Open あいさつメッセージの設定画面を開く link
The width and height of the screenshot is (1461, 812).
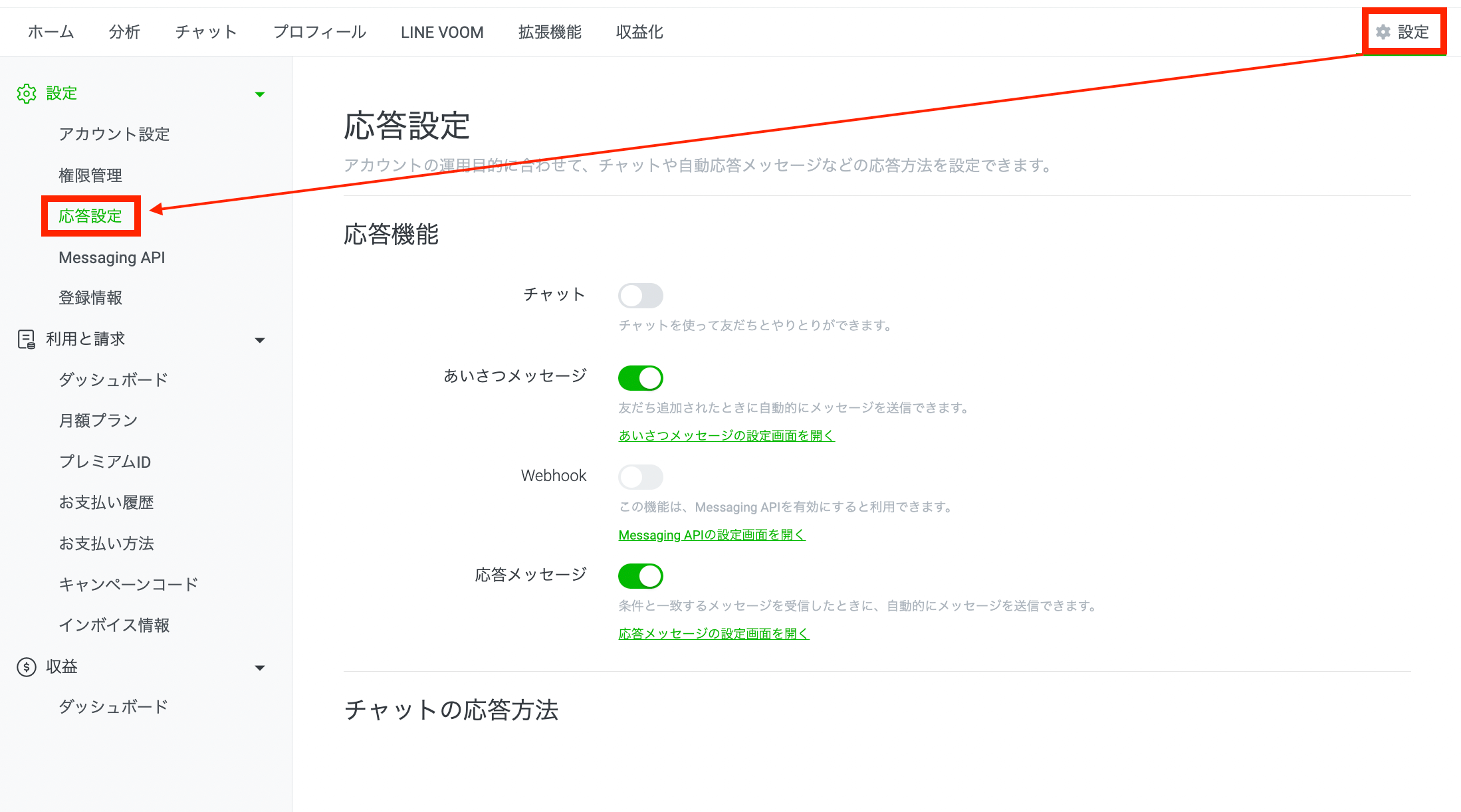click(726, 435)
